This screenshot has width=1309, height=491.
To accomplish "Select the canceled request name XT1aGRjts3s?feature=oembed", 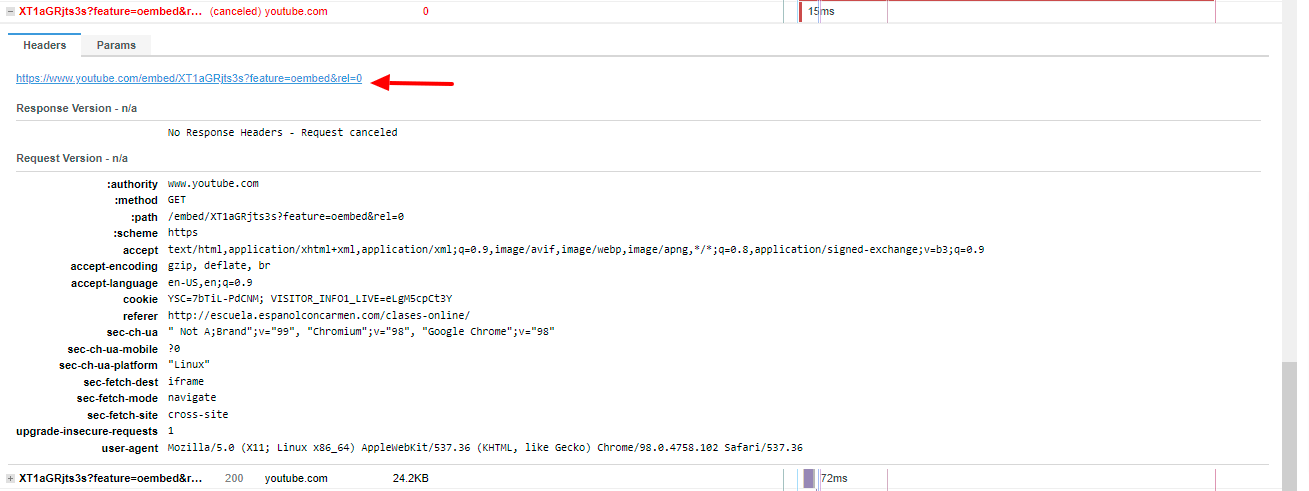I will (x=110, y=12).
